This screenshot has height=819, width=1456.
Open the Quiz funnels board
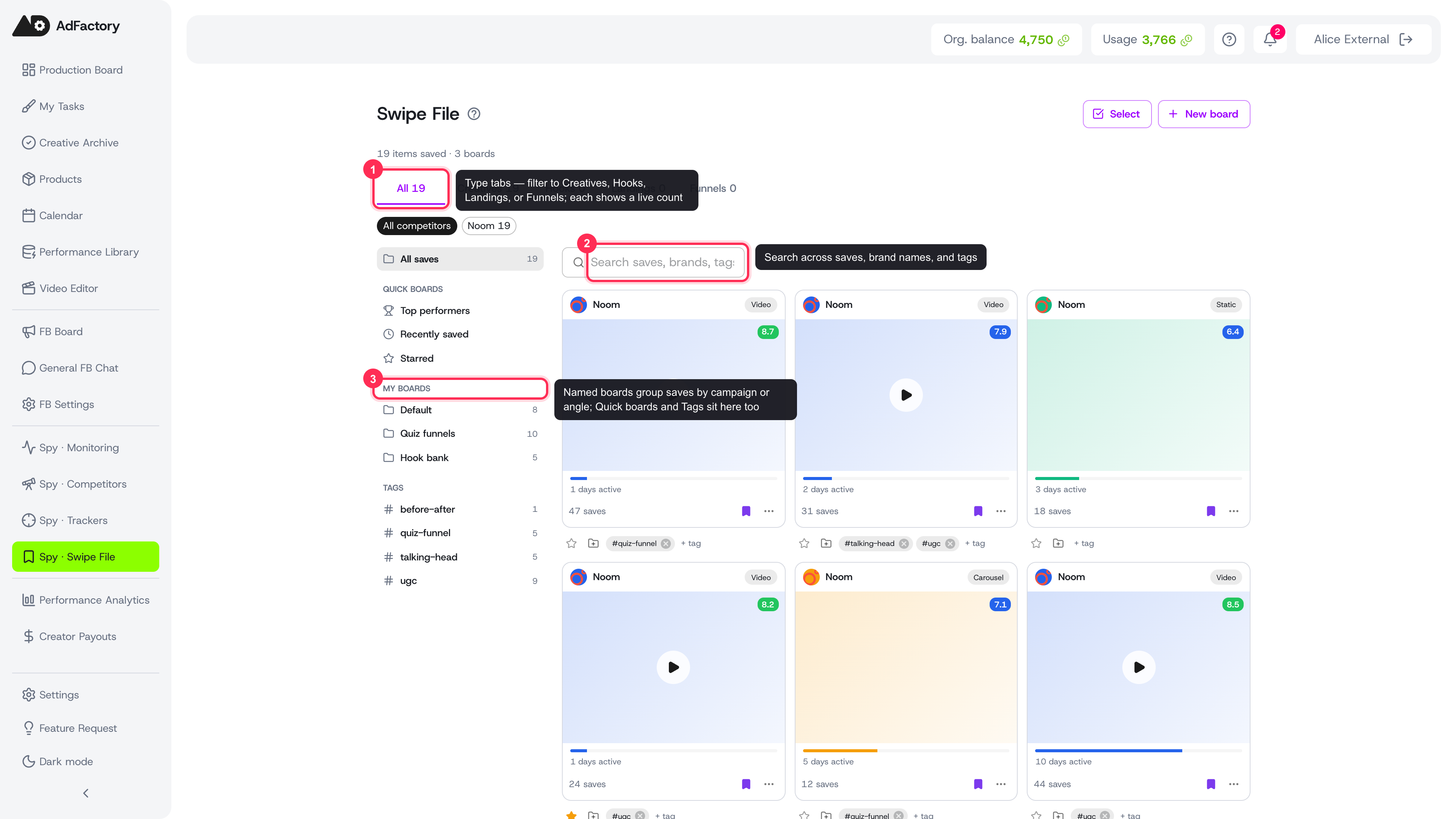pos(461,433)
